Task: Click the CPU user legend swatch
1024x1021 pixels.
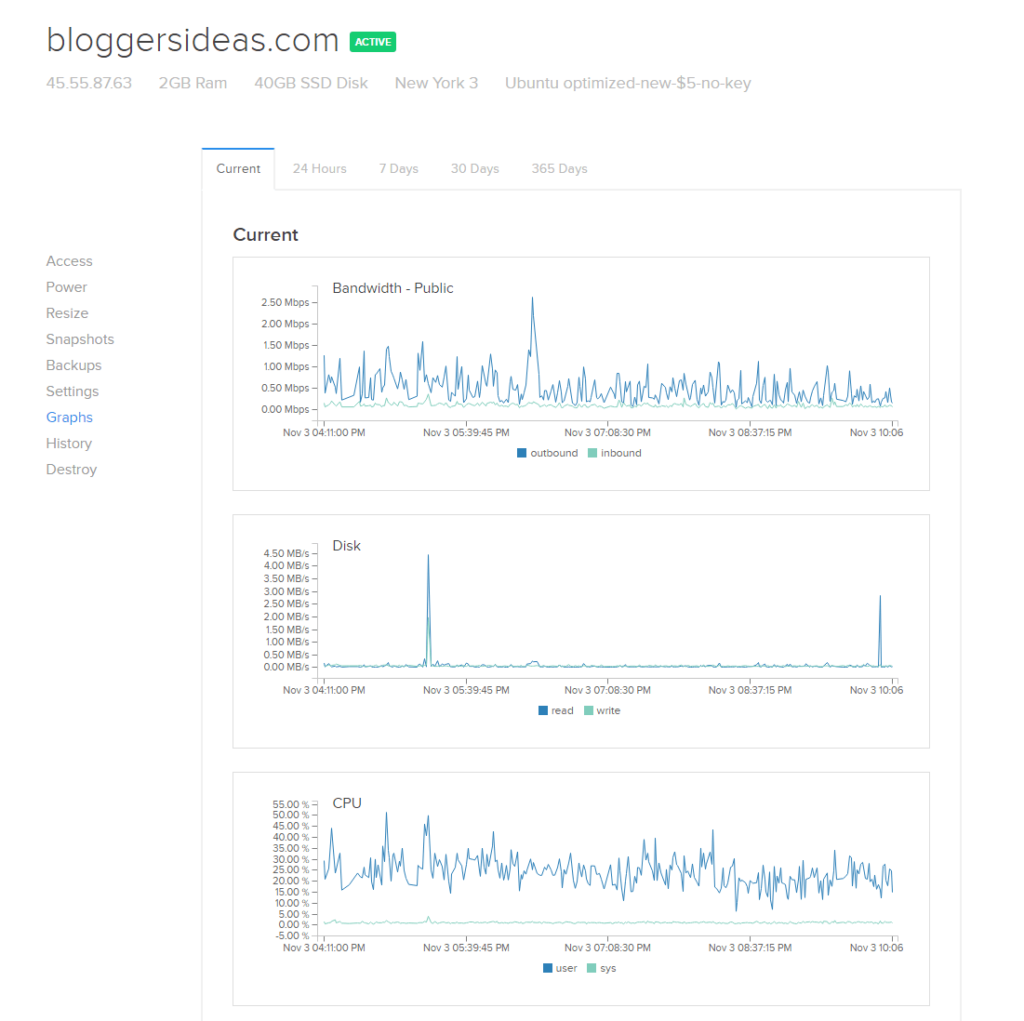Action: tap(548, 968)
